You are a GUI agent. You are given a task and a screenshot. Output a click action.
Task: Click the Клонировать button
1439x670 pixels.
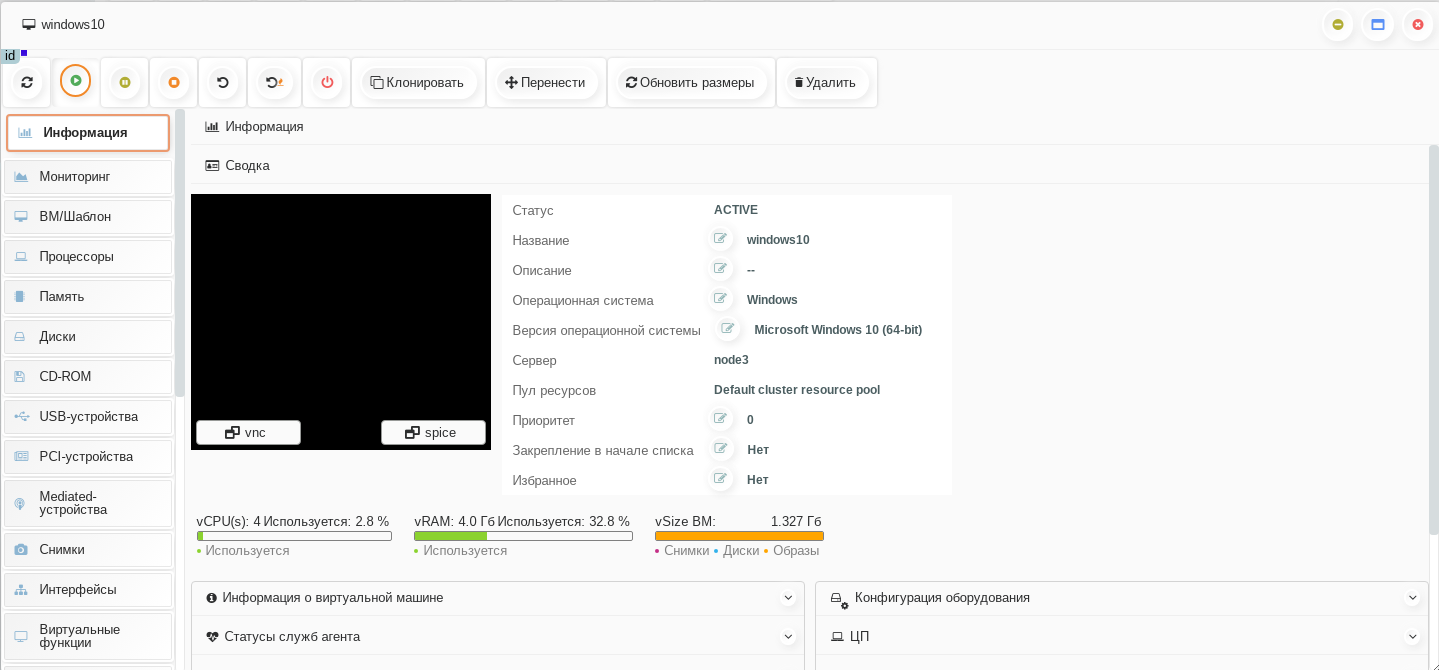point(417,82)
